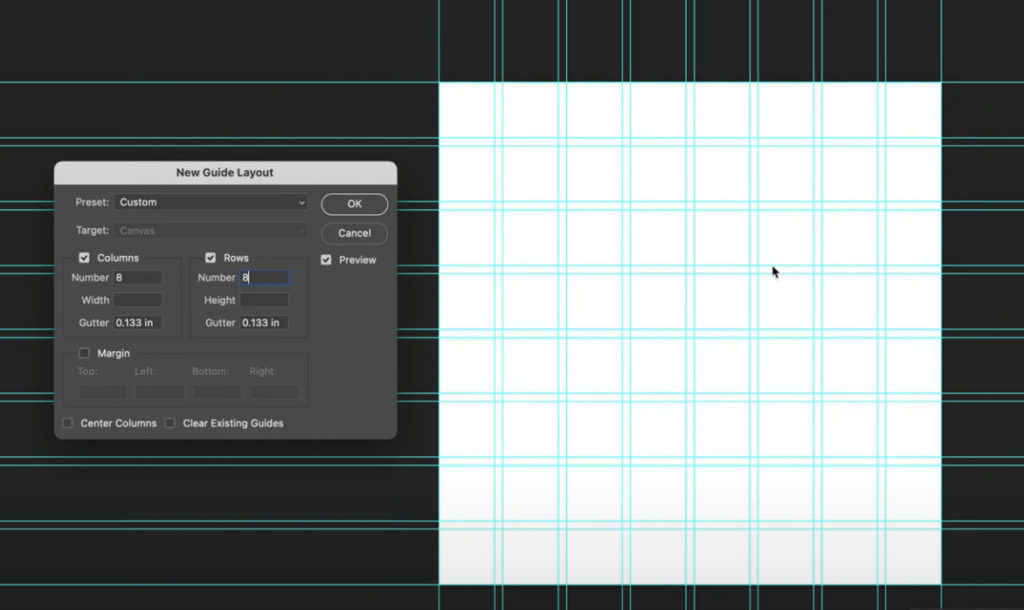The image size is (1024, 610).
Task: Toggle the Preview checkbox off
Action: [x=326, y=260]
